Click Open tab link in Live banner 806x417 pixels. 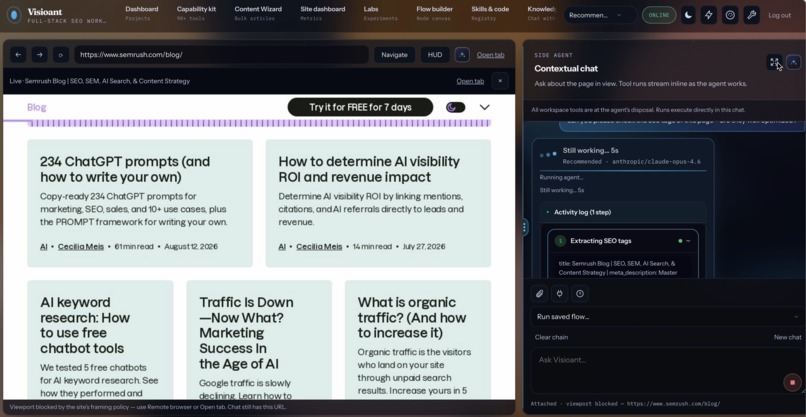click(x=470, y=81)
